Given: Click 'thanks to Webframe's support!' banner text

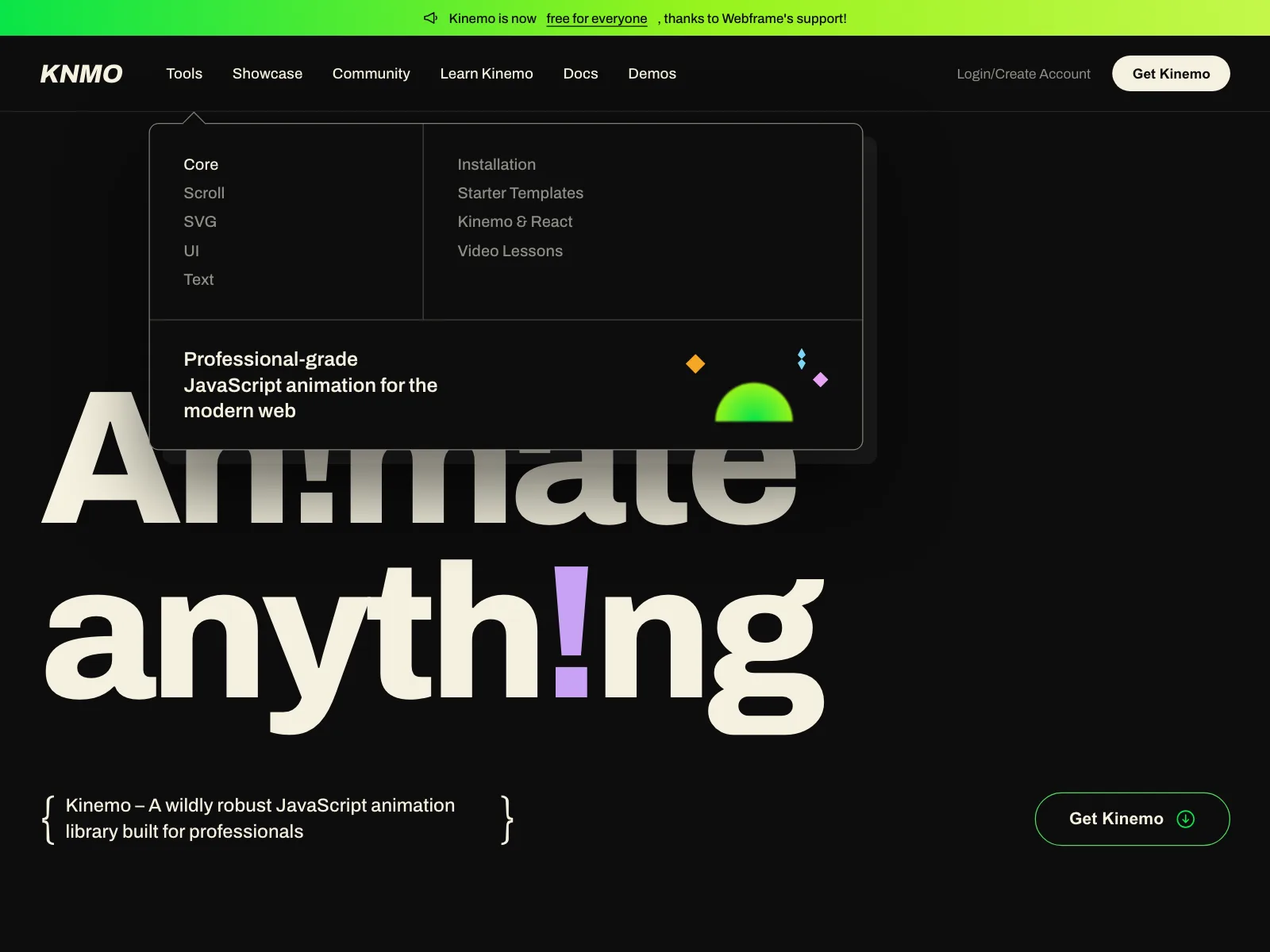Looking at the screenshot, I should (755, 18).
